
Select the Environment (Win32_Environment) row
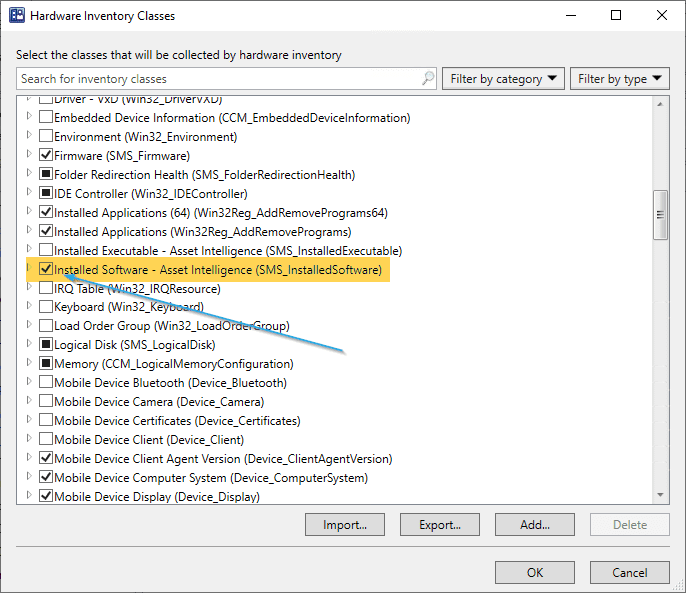tap(145, 137)
